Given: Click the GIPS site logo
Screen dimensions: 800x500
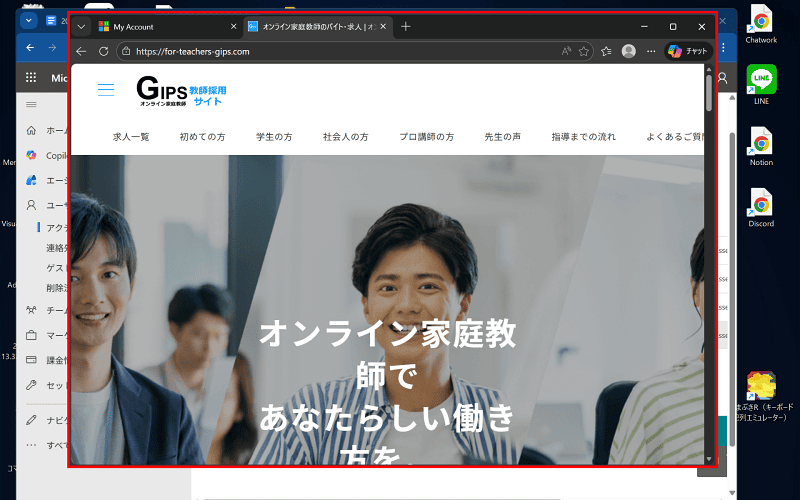Looking at the screenshot, I should tap(180, 93).
